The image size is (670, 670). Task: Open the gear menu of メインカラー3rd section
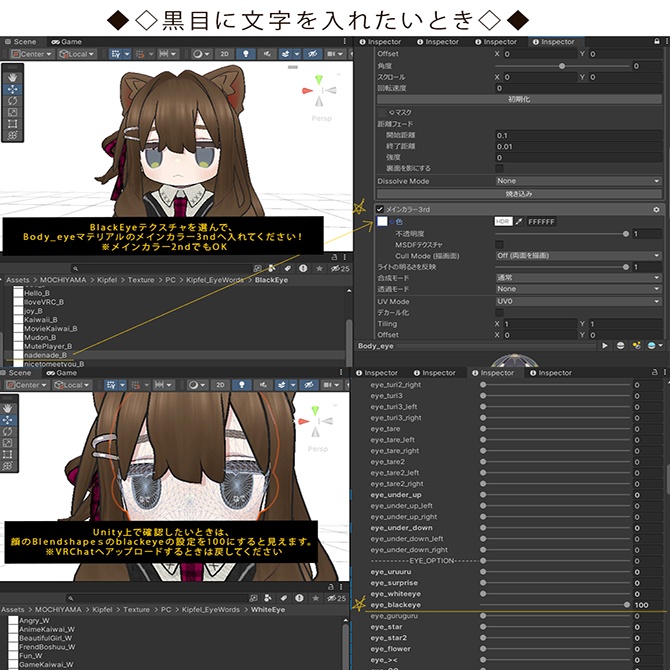click(x=656, y=209)
